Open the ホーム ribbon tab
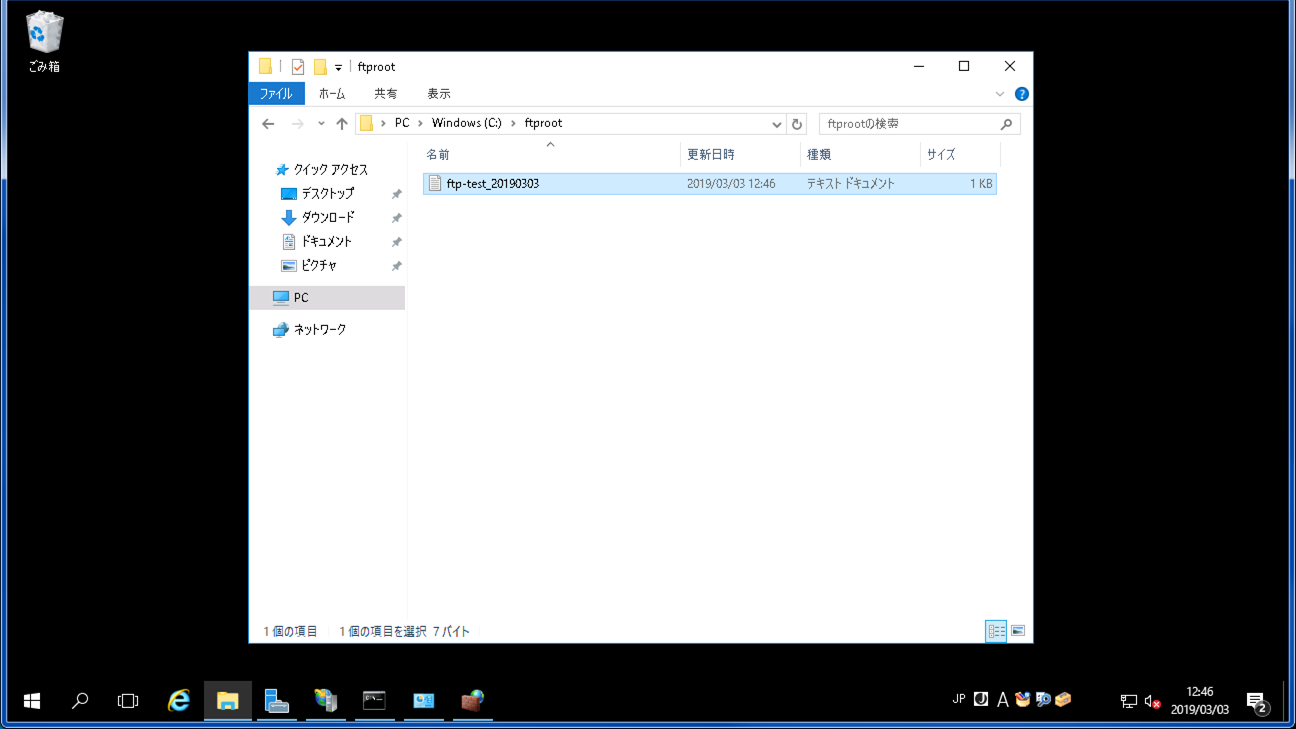Viewport: 1296px width, 729px height. click(332, 94)
